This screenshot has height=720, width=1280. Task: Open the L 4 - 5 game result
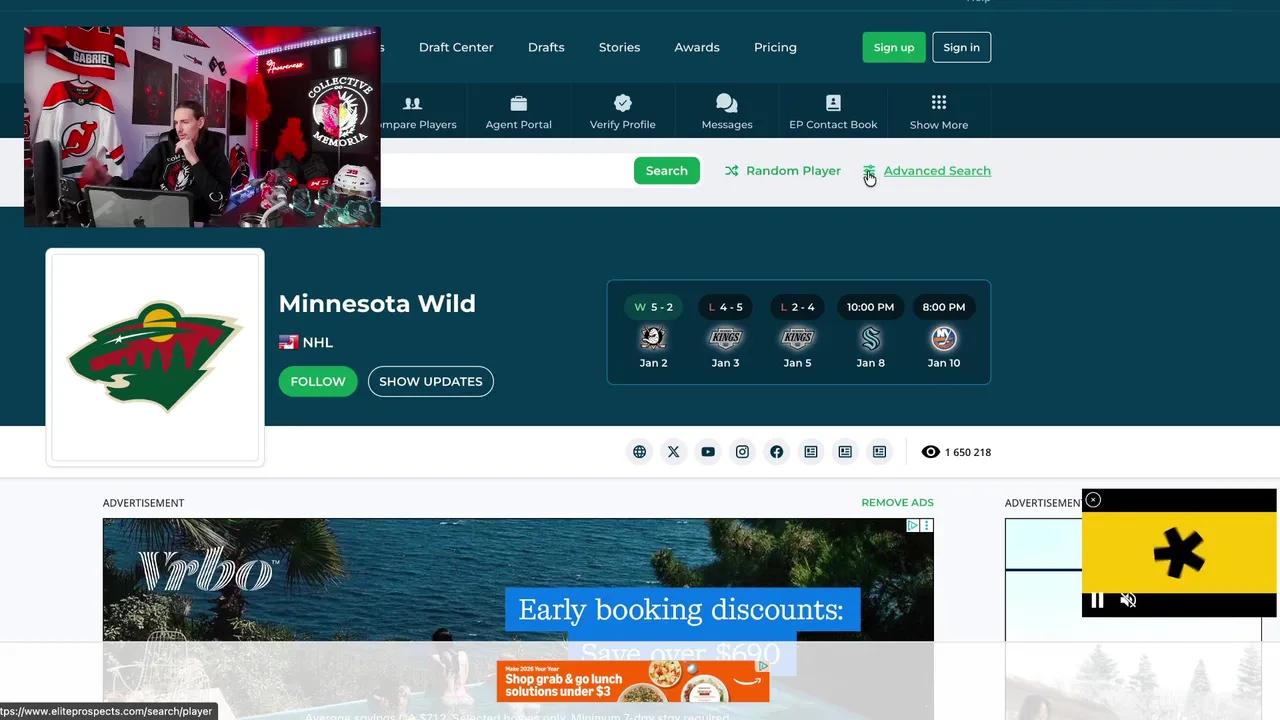point(725,307)
